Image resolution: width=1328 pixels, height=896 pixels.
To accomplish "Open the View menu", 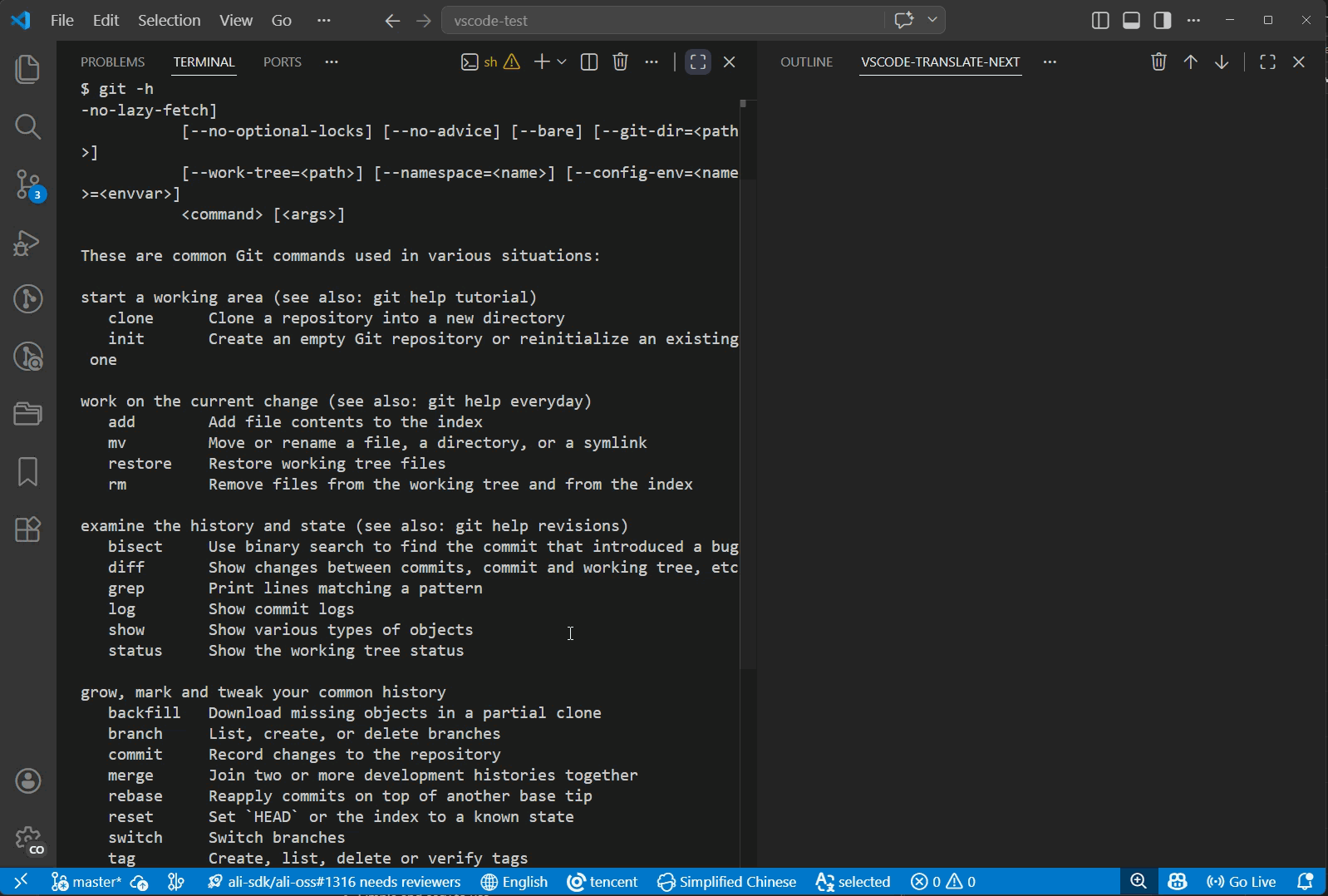I will coord(236,20).
